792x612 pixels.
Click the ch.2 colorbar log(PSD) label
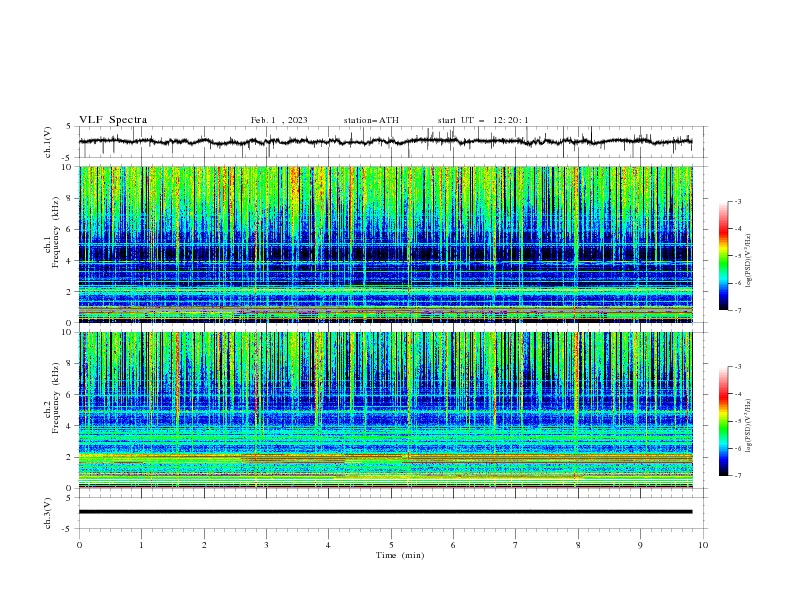(x=749, y=426)
